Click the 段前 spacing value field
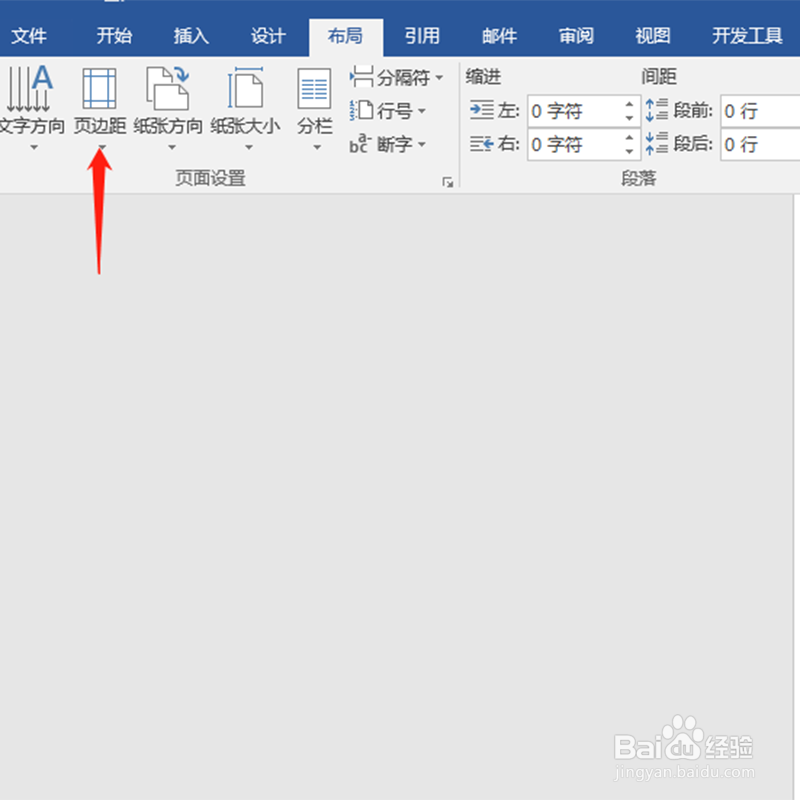Screen dimensions: 800x800 tap(760, 111)
